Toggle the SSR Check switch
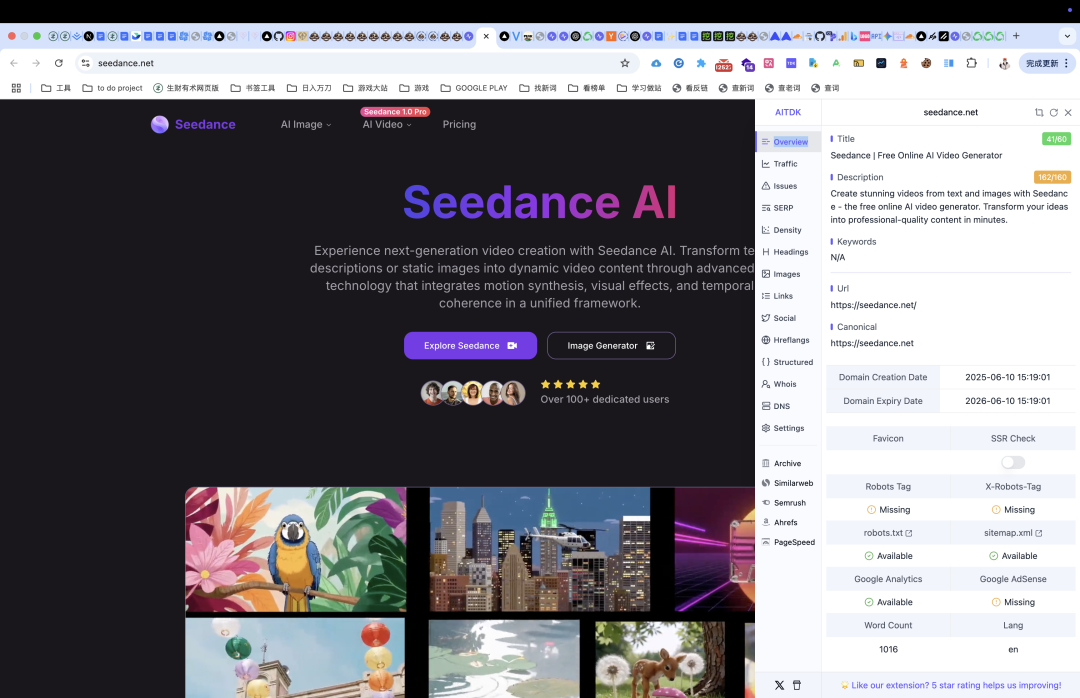This screenshot has width=1080, height=698. (1012, 462)
